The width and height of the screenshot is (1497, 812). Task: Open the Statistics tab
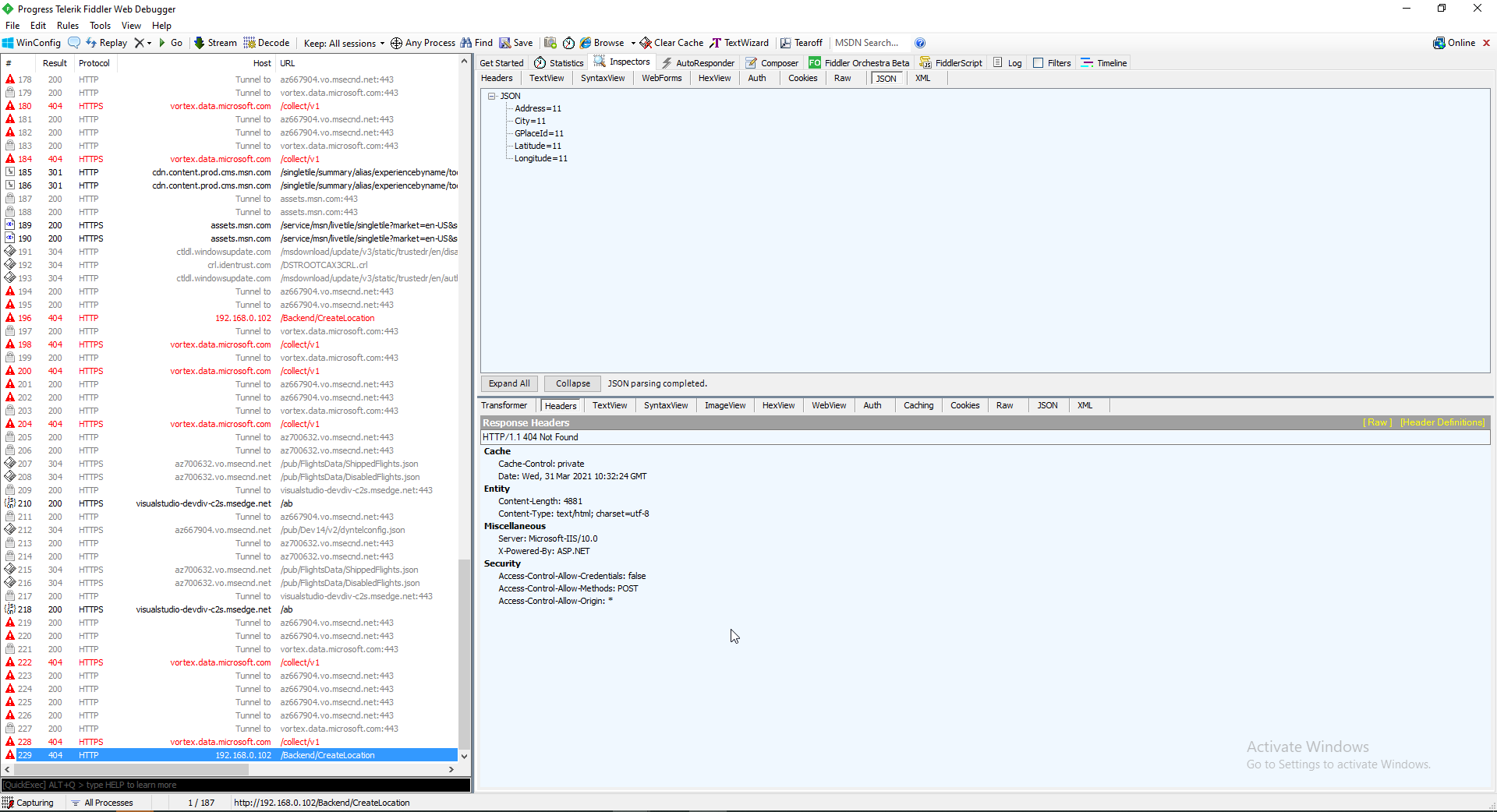pos(559,63)
